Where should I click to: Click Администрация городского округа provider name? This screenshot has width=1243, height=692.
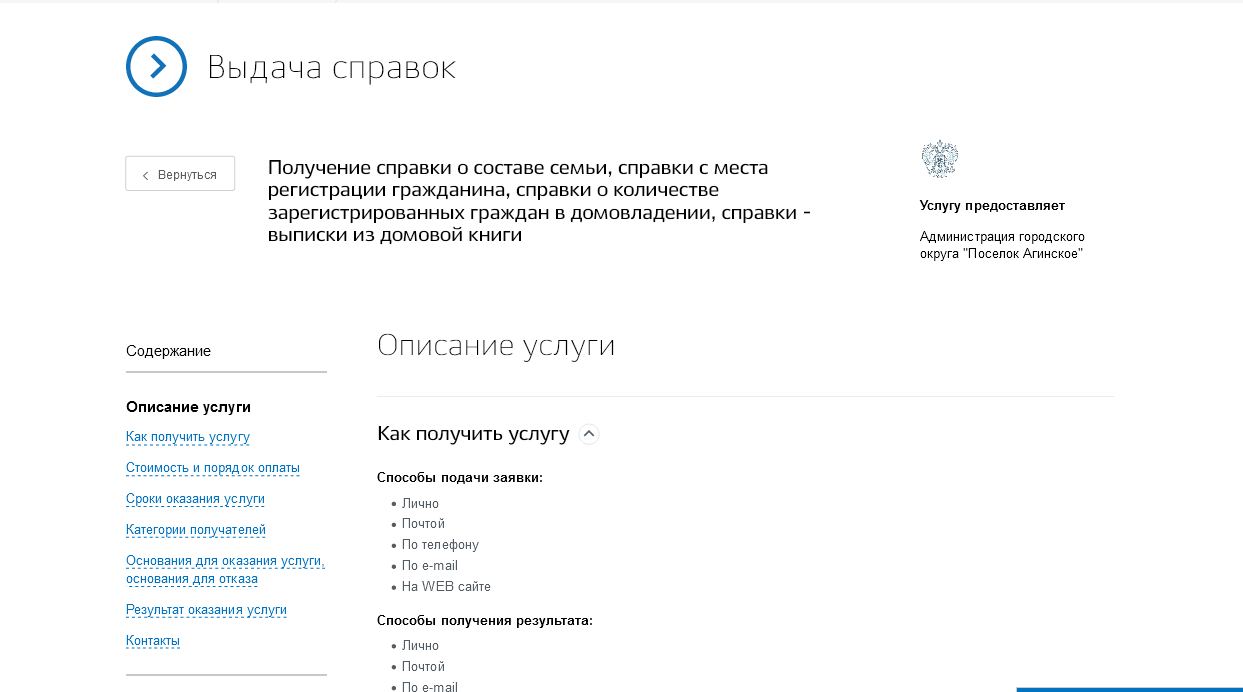(x=1002, y=245)
